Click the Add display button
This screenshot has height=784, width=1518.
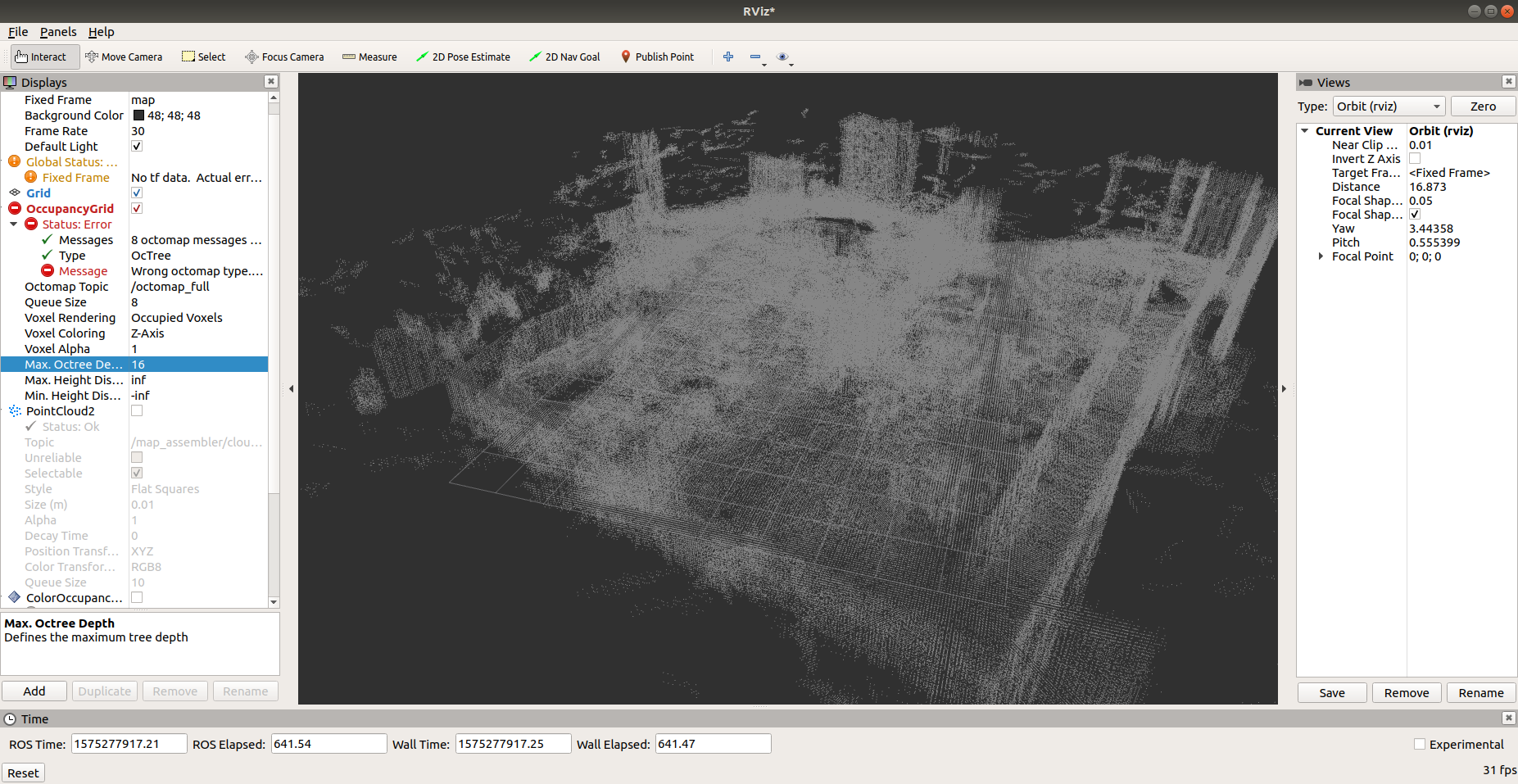[34, 691]
